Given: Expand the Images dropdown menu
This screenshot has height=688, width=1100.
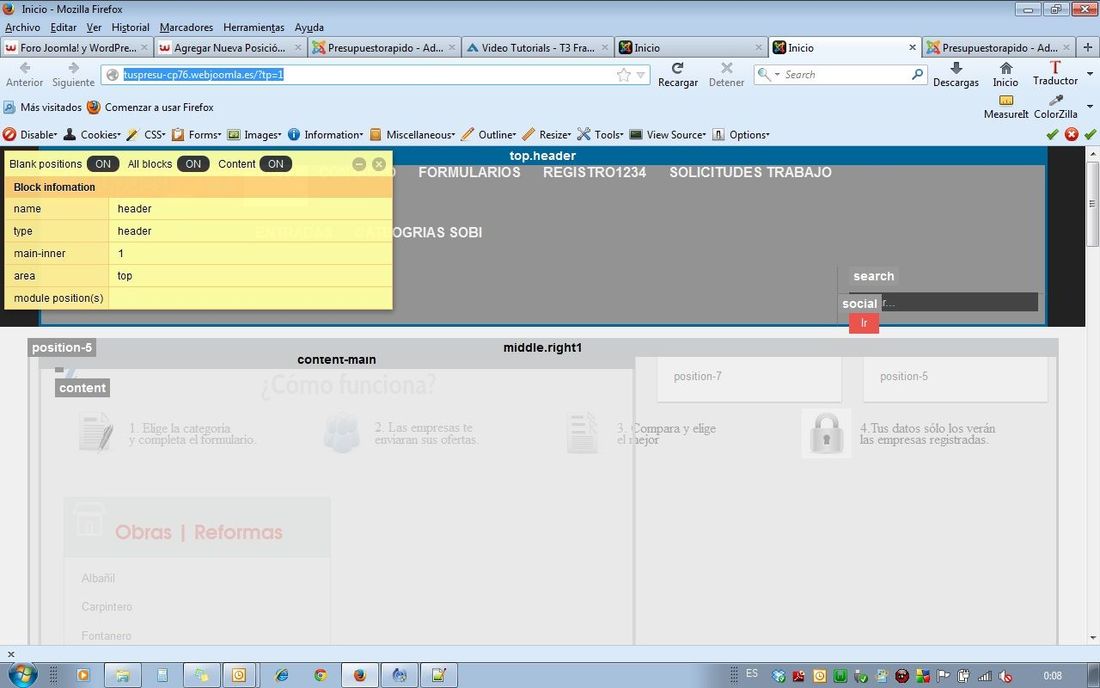Looking at the screenshot, I should (254, 135).
